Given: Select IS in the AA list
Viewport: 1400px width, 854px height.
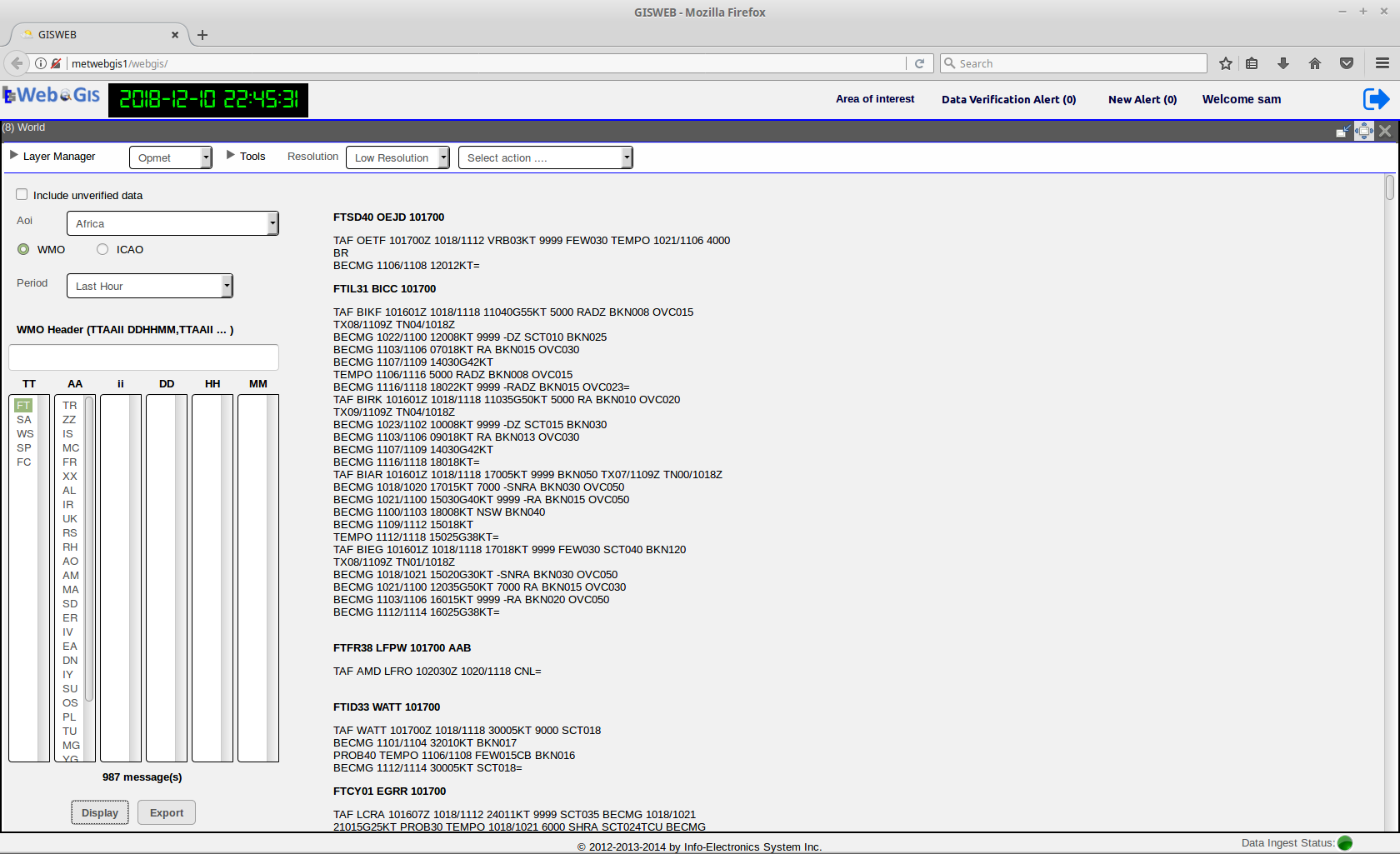Looking at the screenshot, I should point(67,433).
